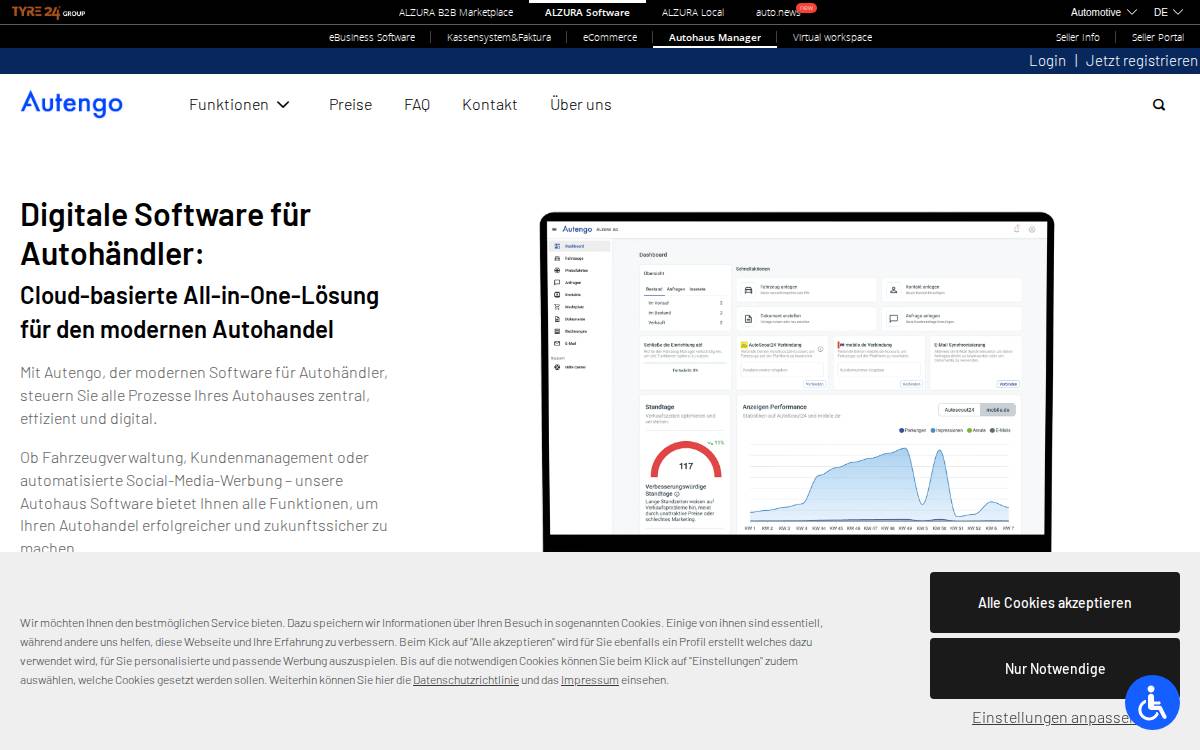Click the TYRE24 Group logo
Image resolution: width=1200 pixels, height=750 pixels.
pos(48,12)
